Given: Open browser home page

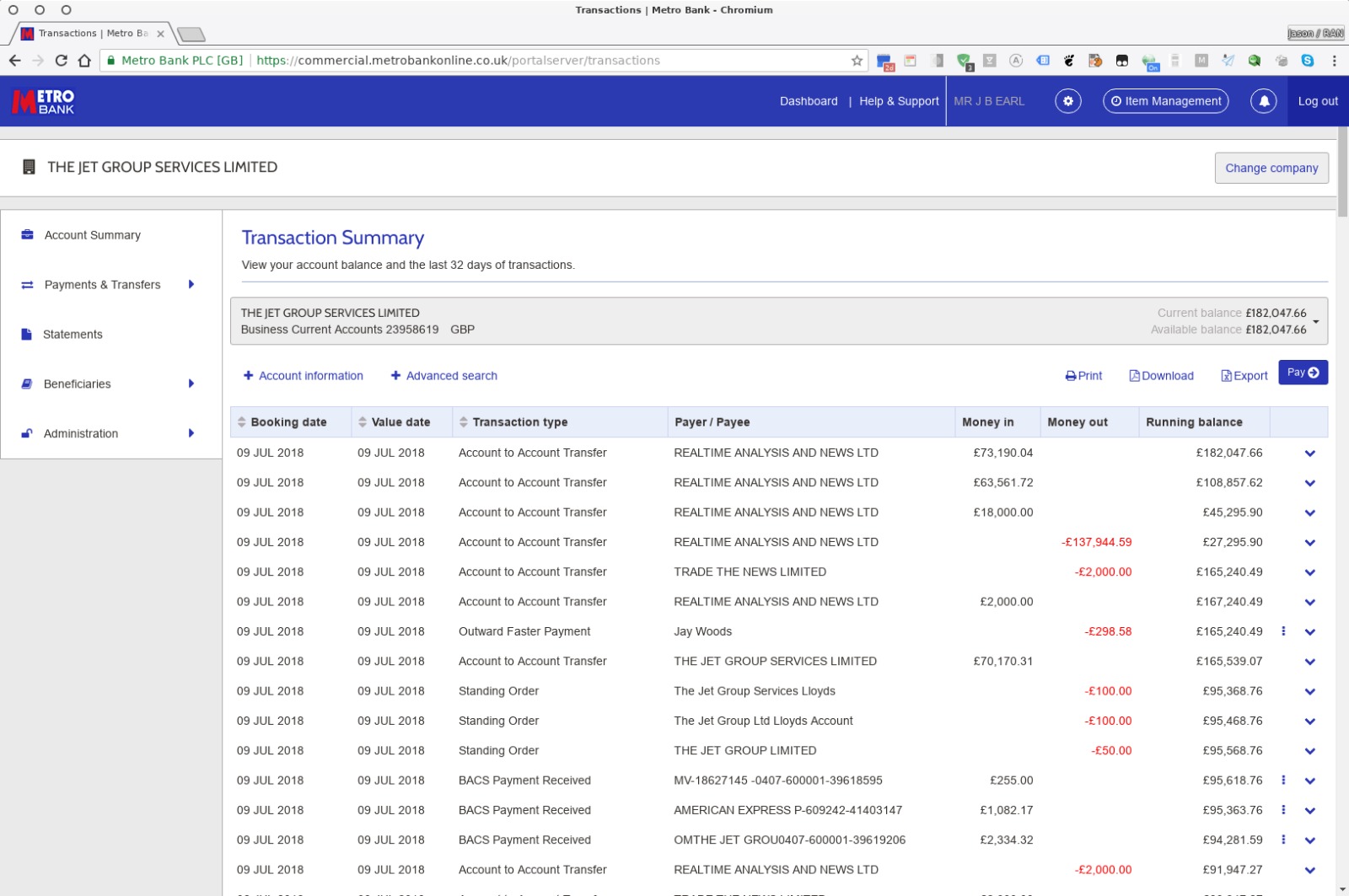Looking at the screenshot, I should 84,61.
